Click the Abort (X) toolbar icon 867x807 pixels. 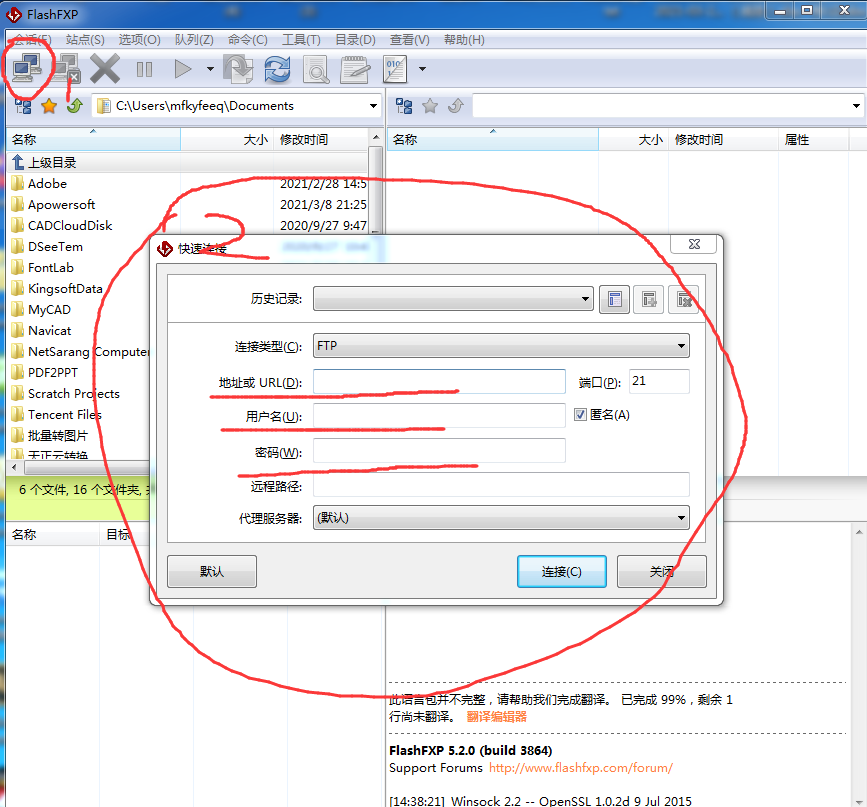coord(105,69)
